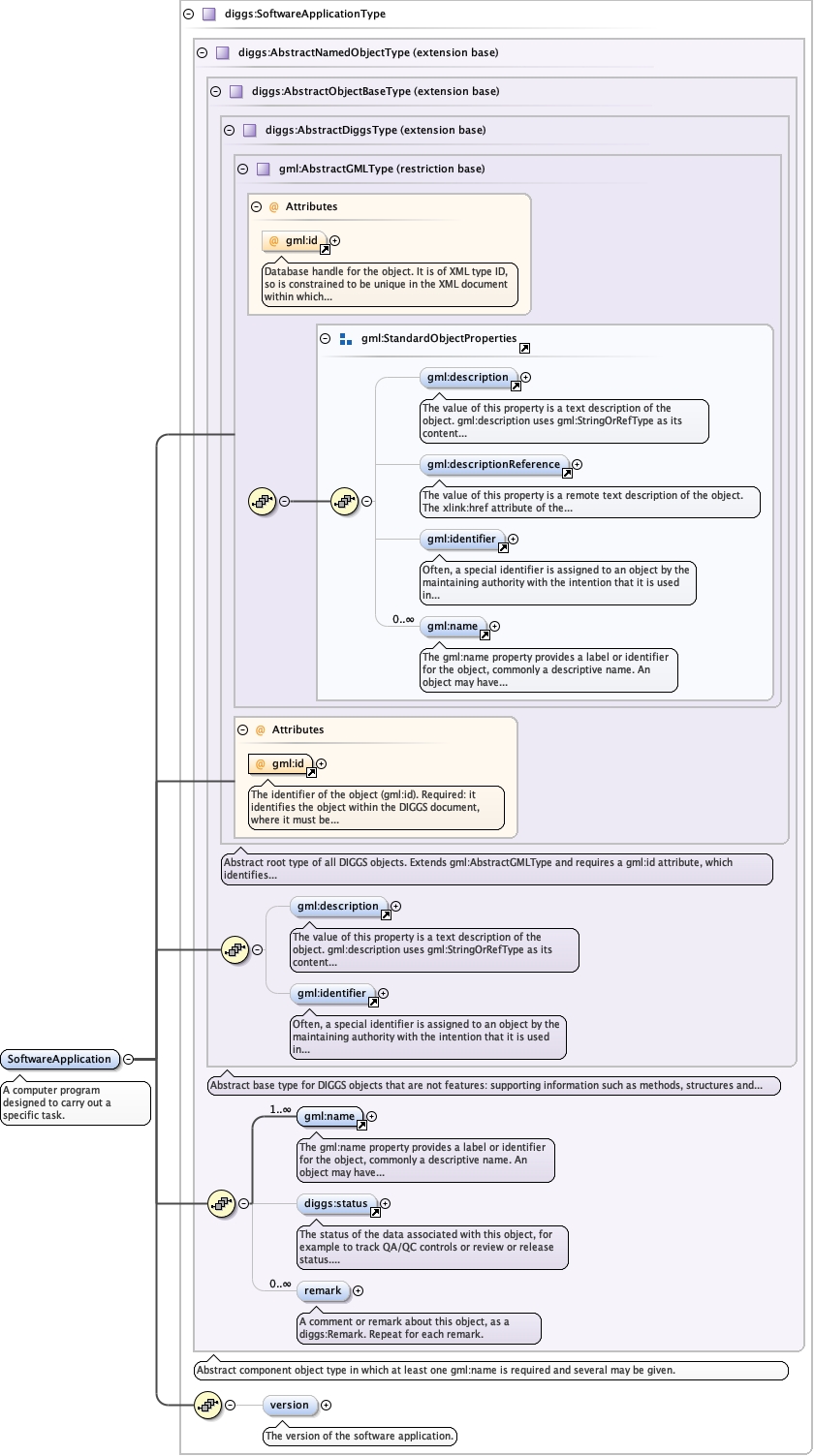The image size is (814, 1456).
Task: Select the version element box
Action: click(290, 1405)
